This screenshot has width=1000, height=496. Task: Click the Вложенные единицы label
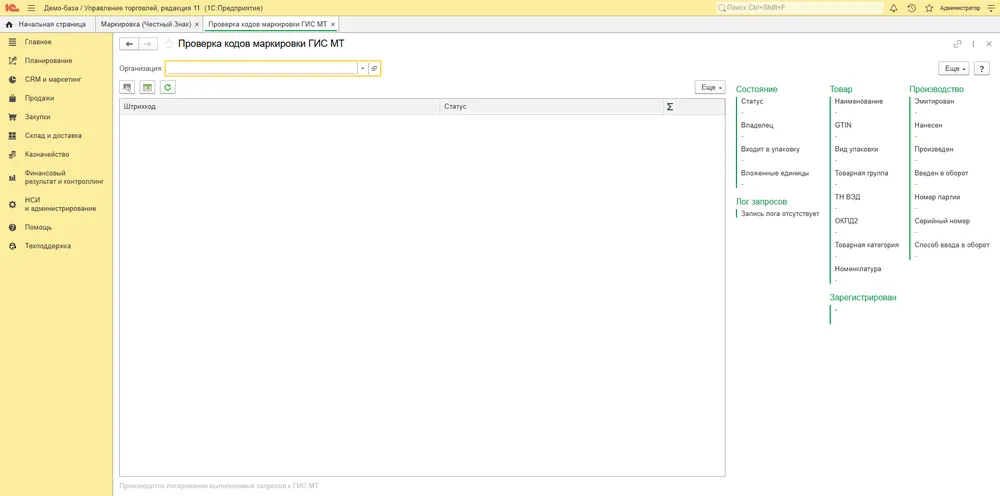tap(775, 173)
